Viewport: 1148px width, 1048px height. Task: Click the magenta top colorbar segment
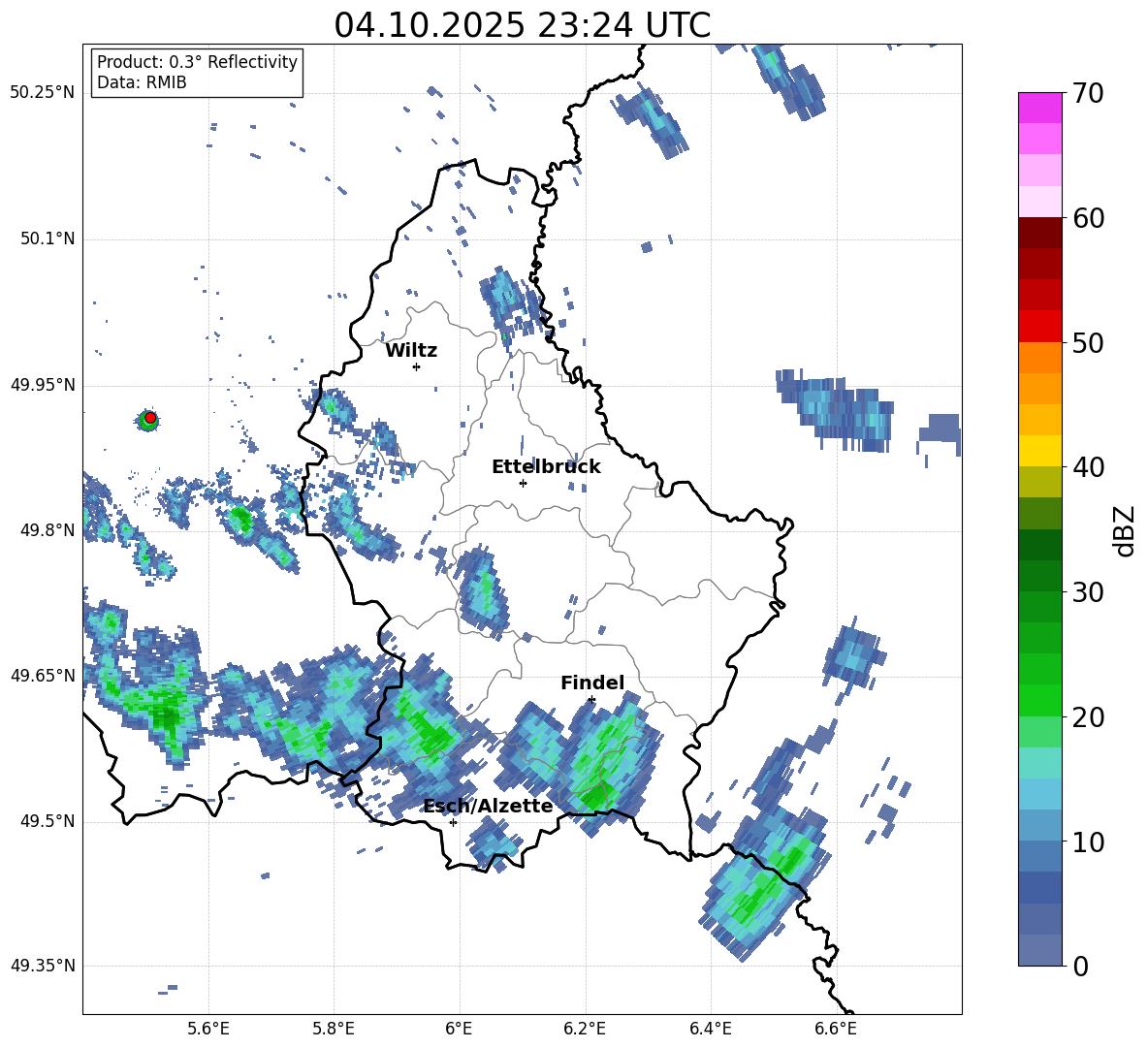coord(1039,108)
